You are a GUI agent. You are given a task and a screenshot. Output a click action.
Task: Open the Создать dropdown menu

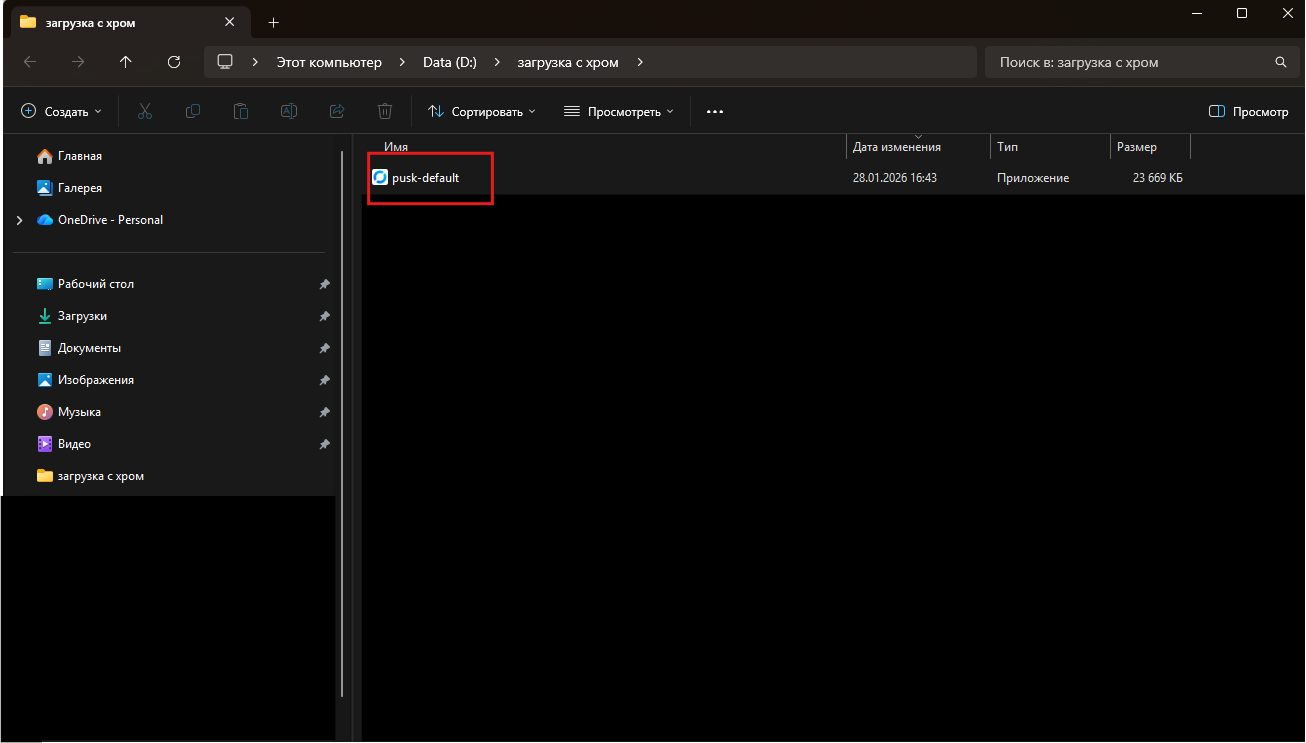coord(62,112)
